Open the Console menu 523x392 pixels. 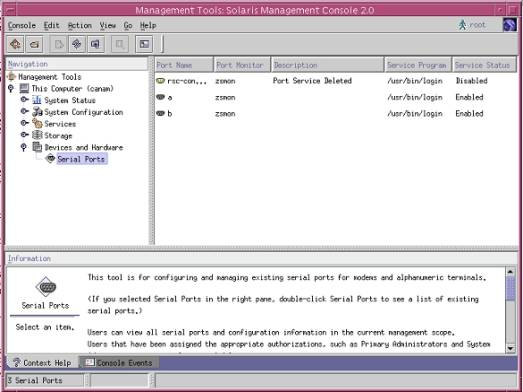[x=22, y=25]
